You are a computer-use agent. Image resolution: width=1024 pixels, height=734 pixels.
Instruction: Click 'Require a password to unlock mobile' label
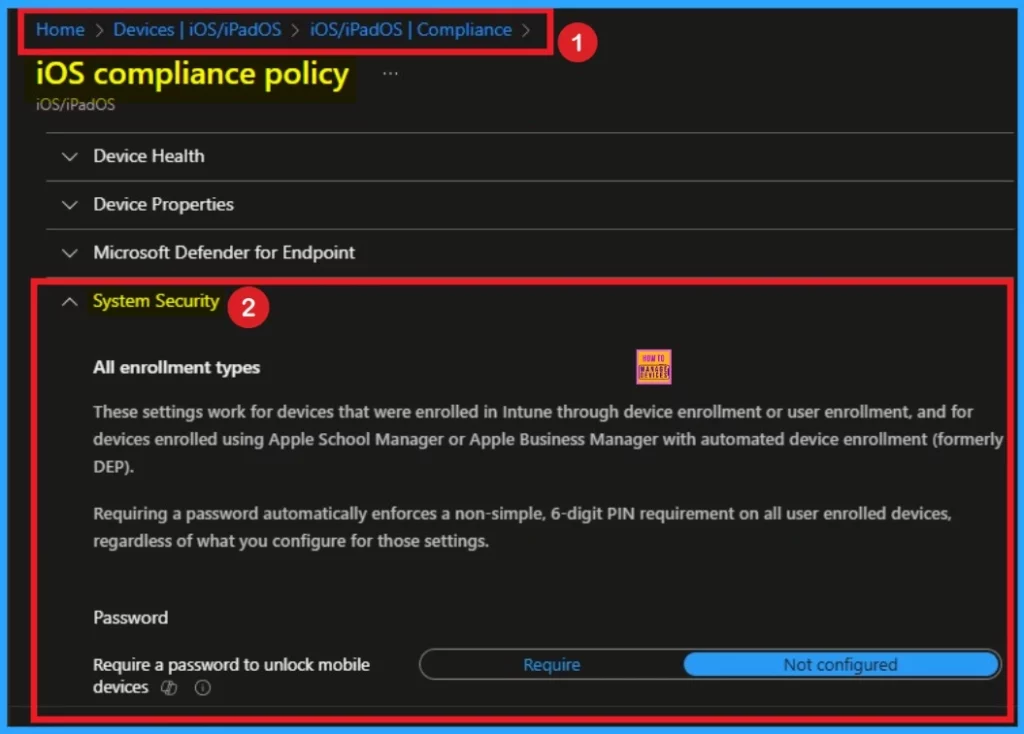tap(231, 665)
